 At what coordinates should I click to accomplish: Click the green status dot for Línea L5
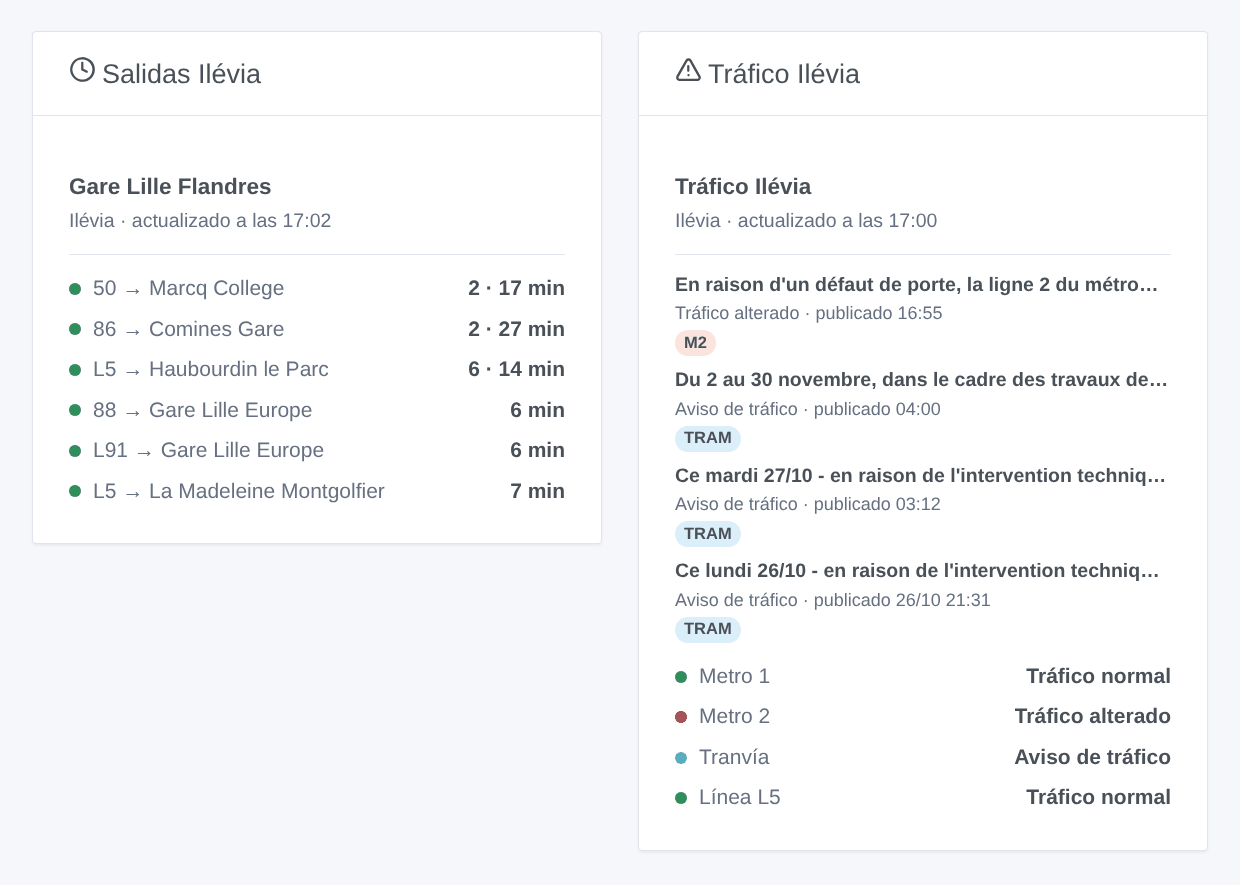pos(681,798)
